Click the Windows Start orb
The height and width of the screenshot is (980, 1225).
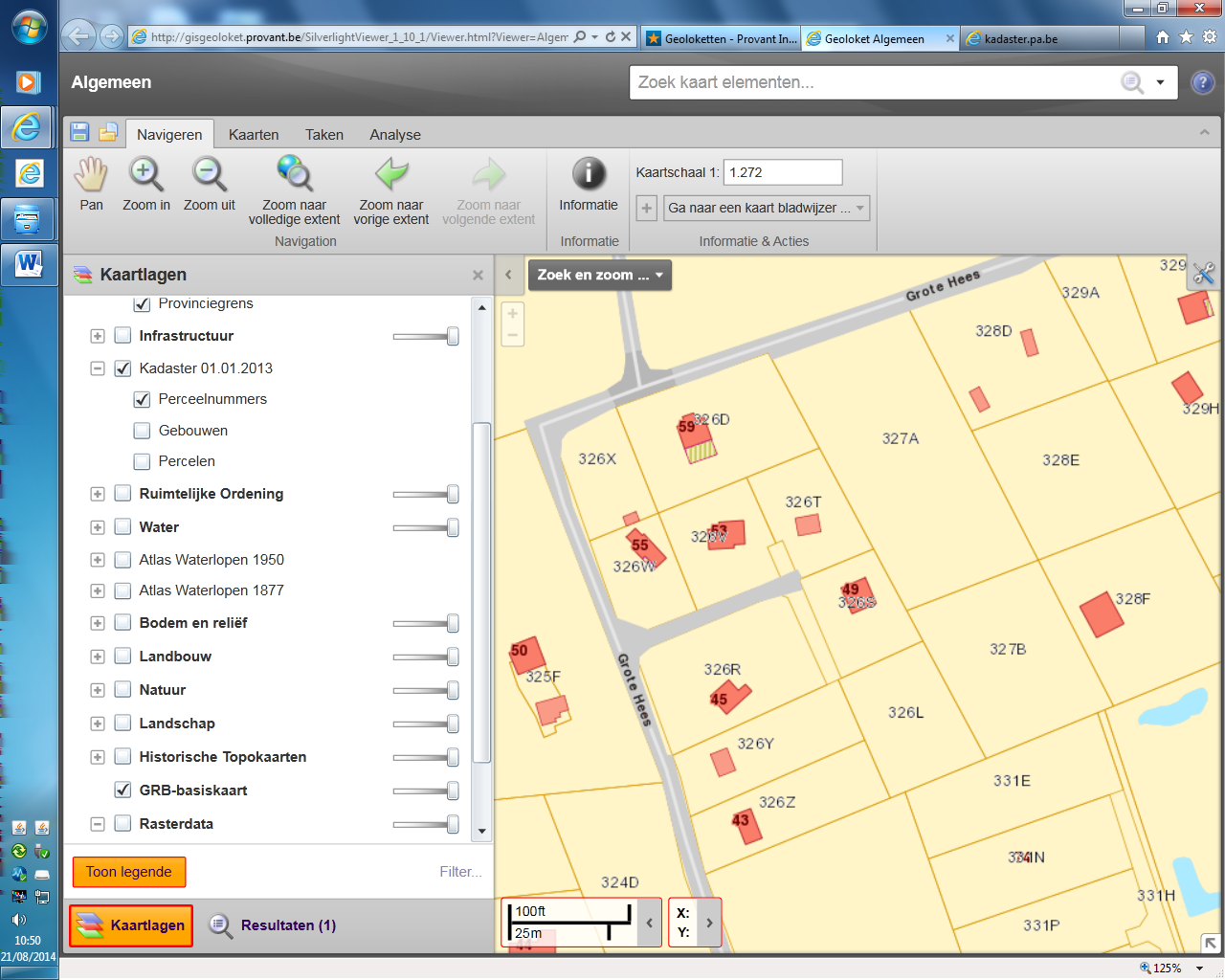(x=29, y=28)
